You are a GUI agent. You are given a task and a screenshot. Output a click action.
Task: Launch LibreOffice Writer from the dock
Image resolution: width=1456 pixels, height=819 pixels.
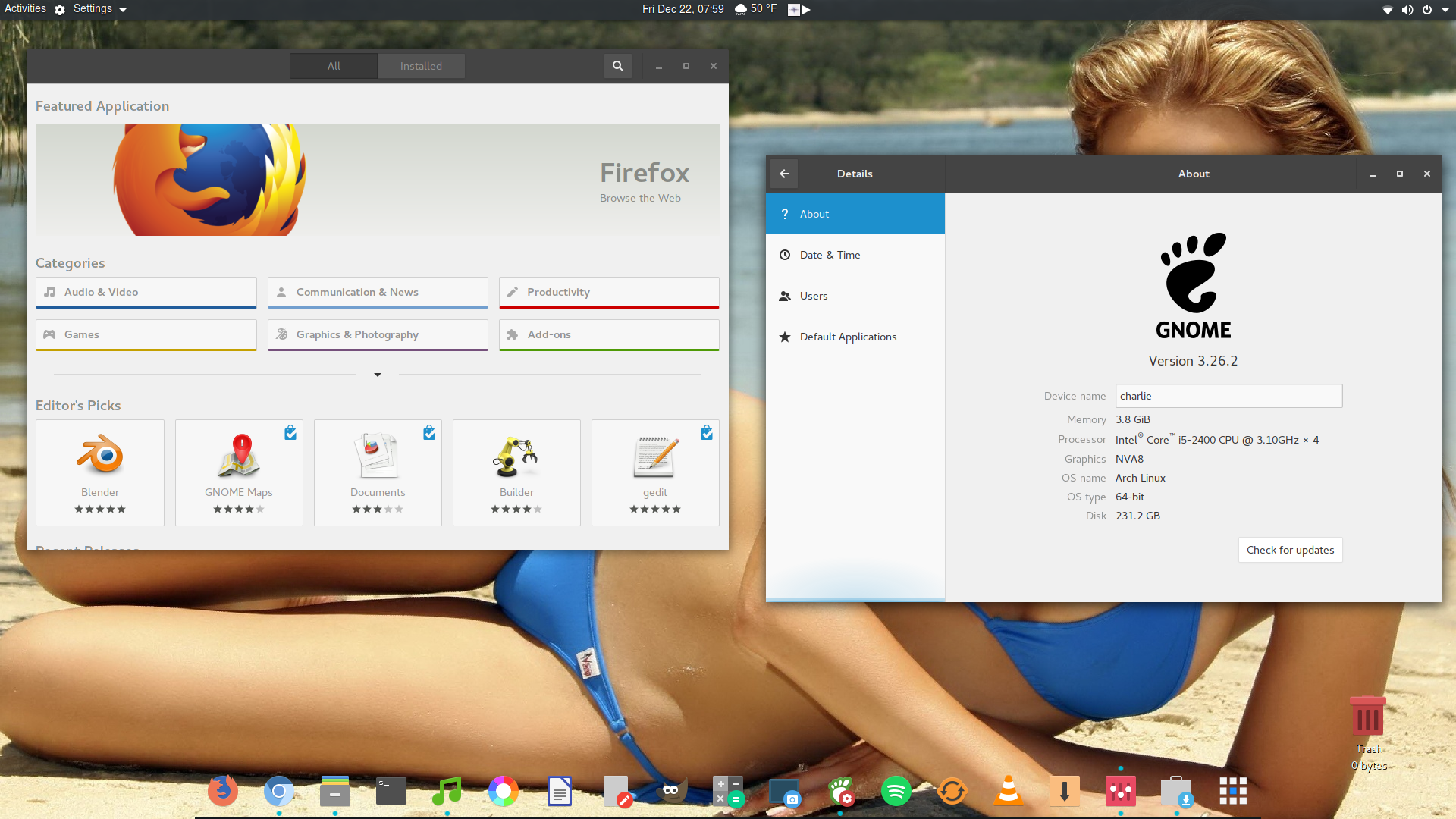(x=560, y=791)
